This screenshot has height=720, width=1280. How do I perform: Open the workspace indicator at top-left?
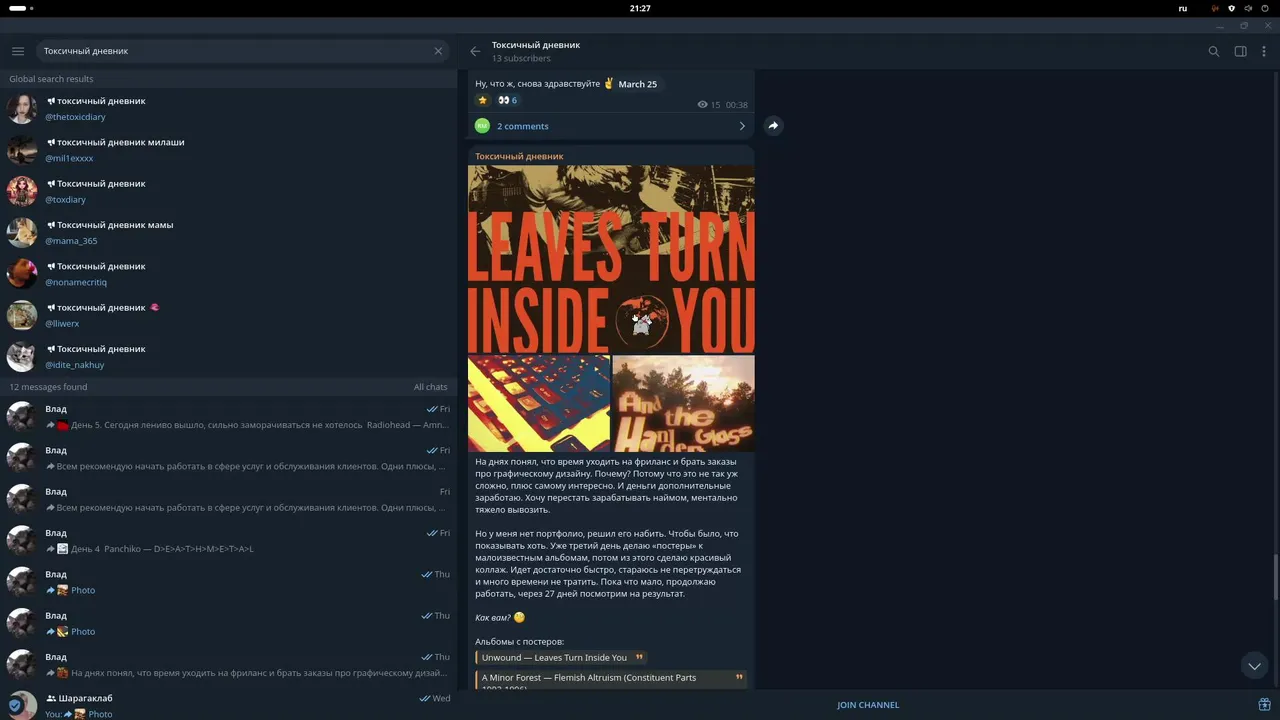pos(20,8)
